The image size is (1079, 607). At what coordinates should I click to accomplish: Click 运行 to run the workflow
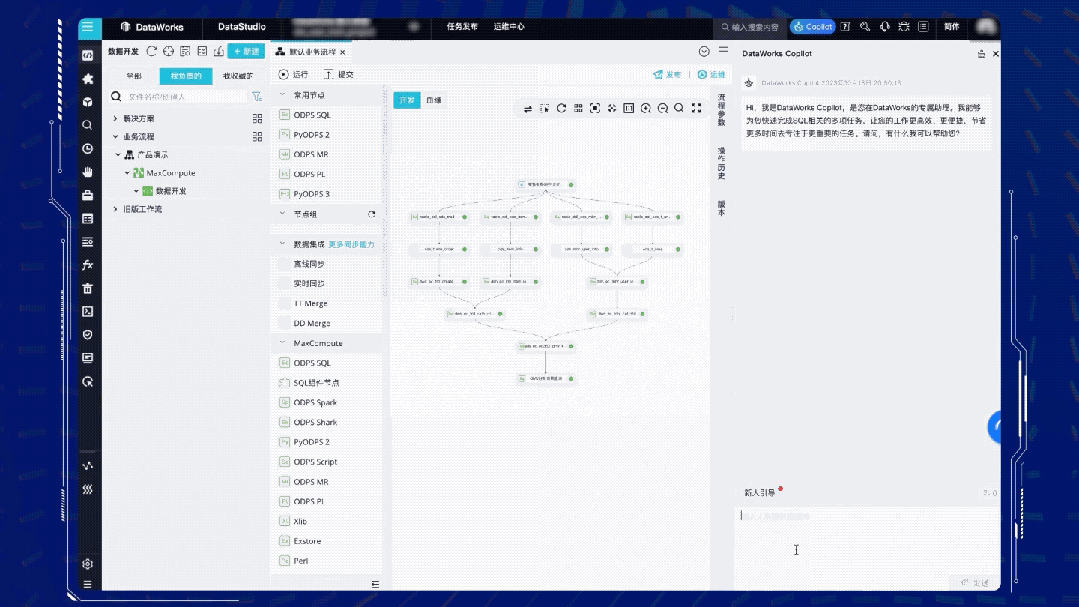click(294, 74)
